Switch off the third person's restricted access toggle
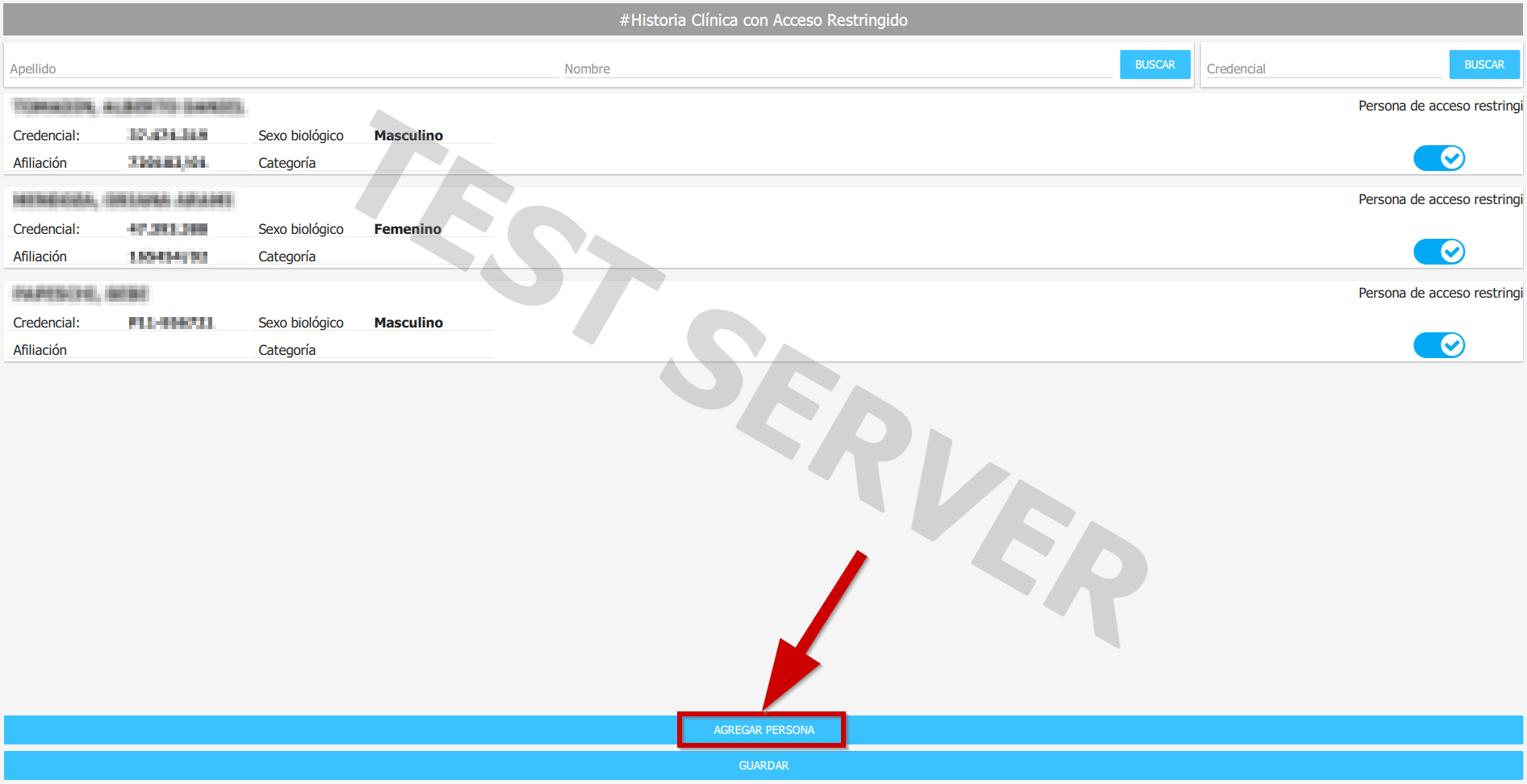 click(x=1438, y=345)
